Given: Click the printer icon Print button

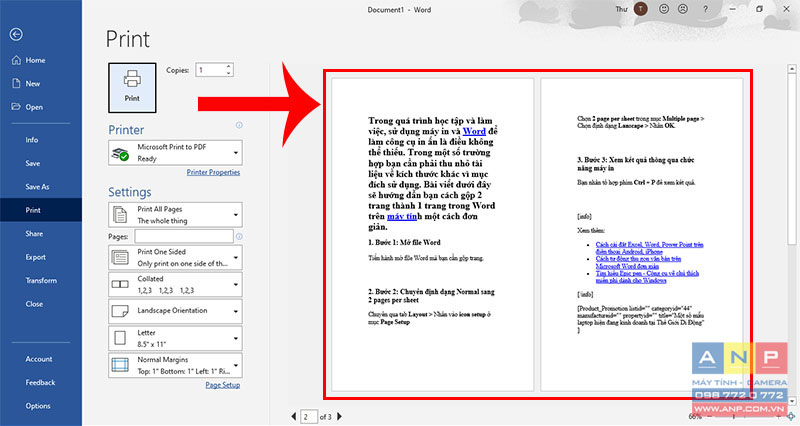Looking at the screenshot, I should click(x=132, y=88).
